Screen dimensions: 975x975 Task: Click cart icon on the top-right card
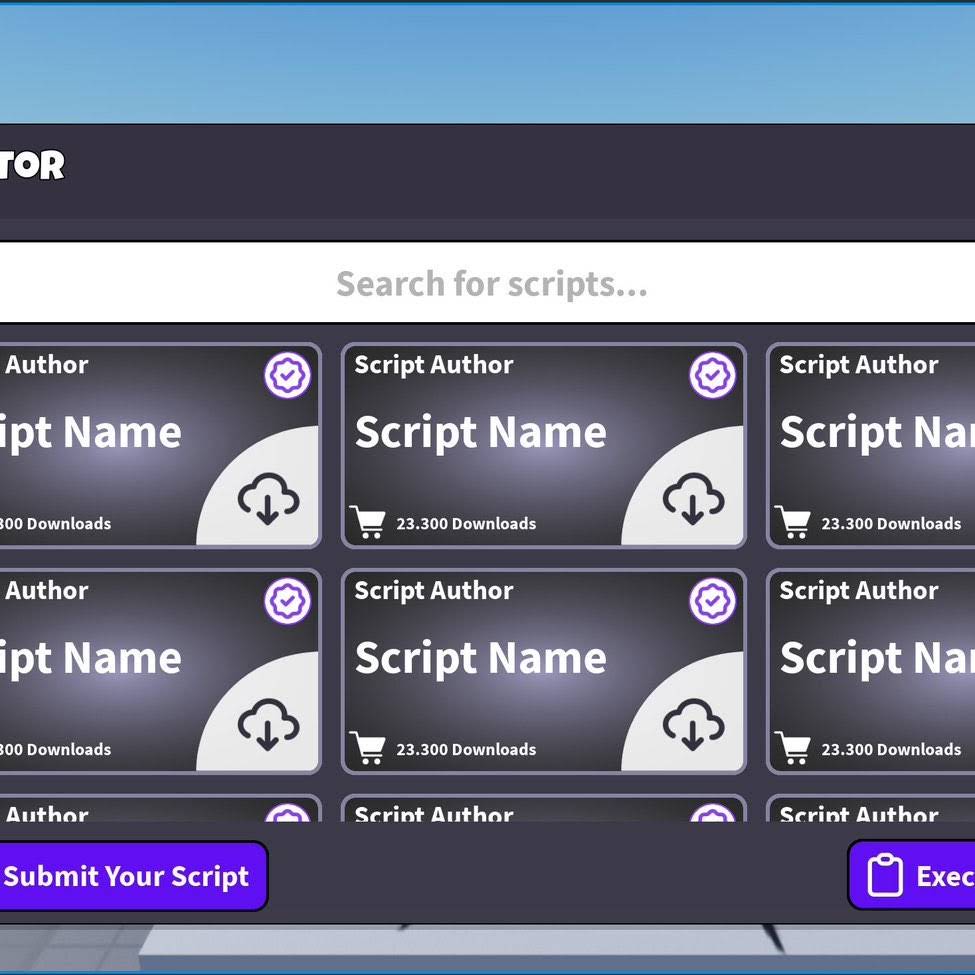792,522
